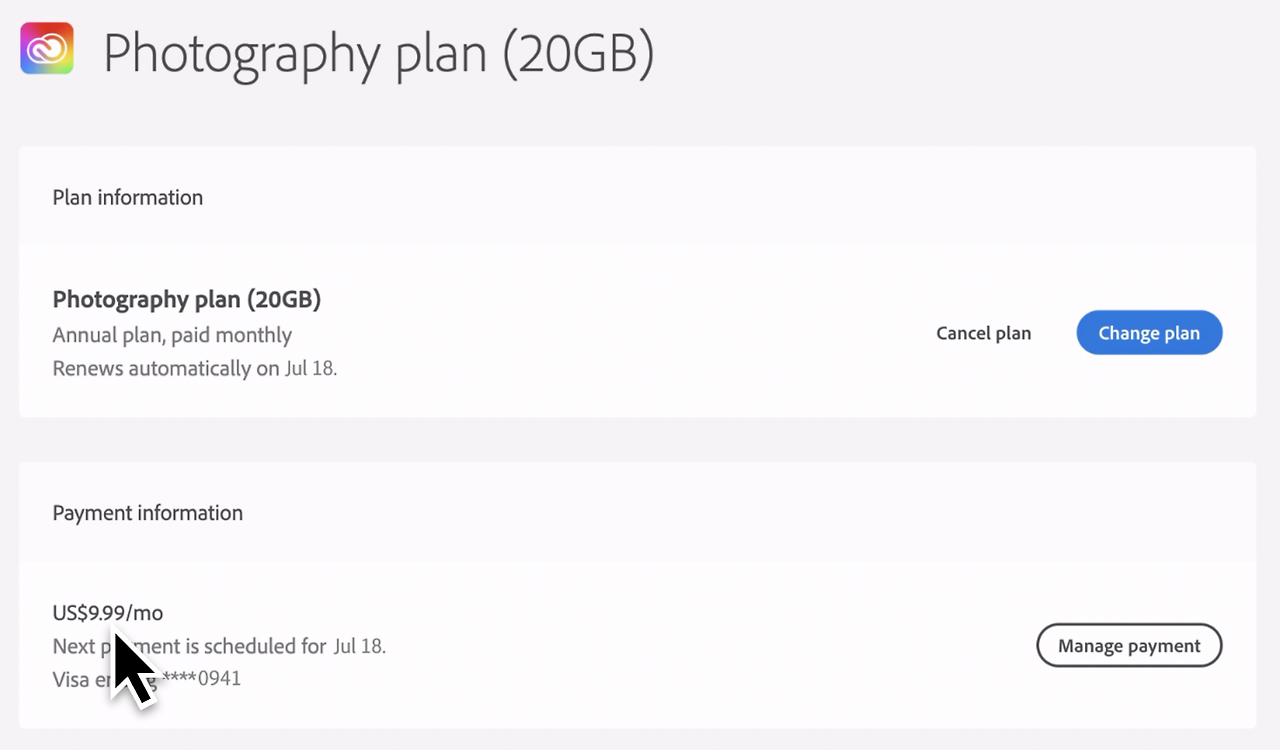Select the Photography plan (20GB) plan name

[x=186, y=298]
